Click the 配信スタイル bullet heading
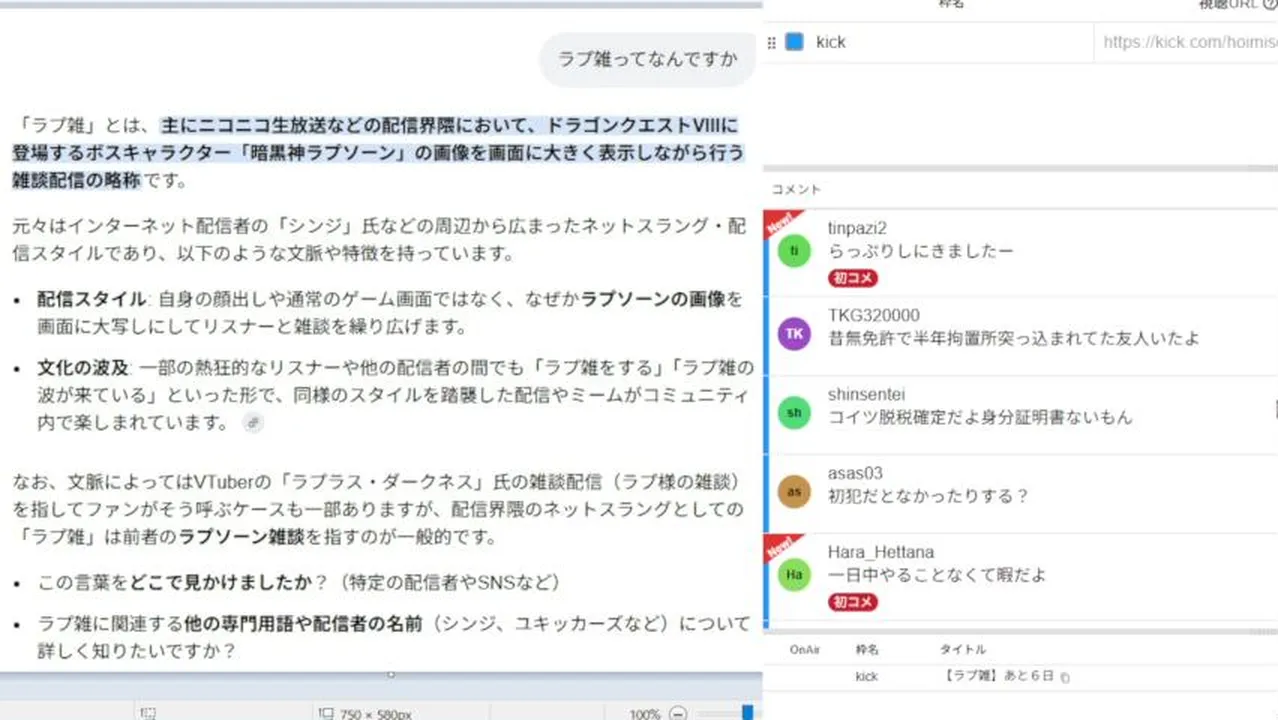This screenshot has height=720, width=1278. (x=92, y=299)
